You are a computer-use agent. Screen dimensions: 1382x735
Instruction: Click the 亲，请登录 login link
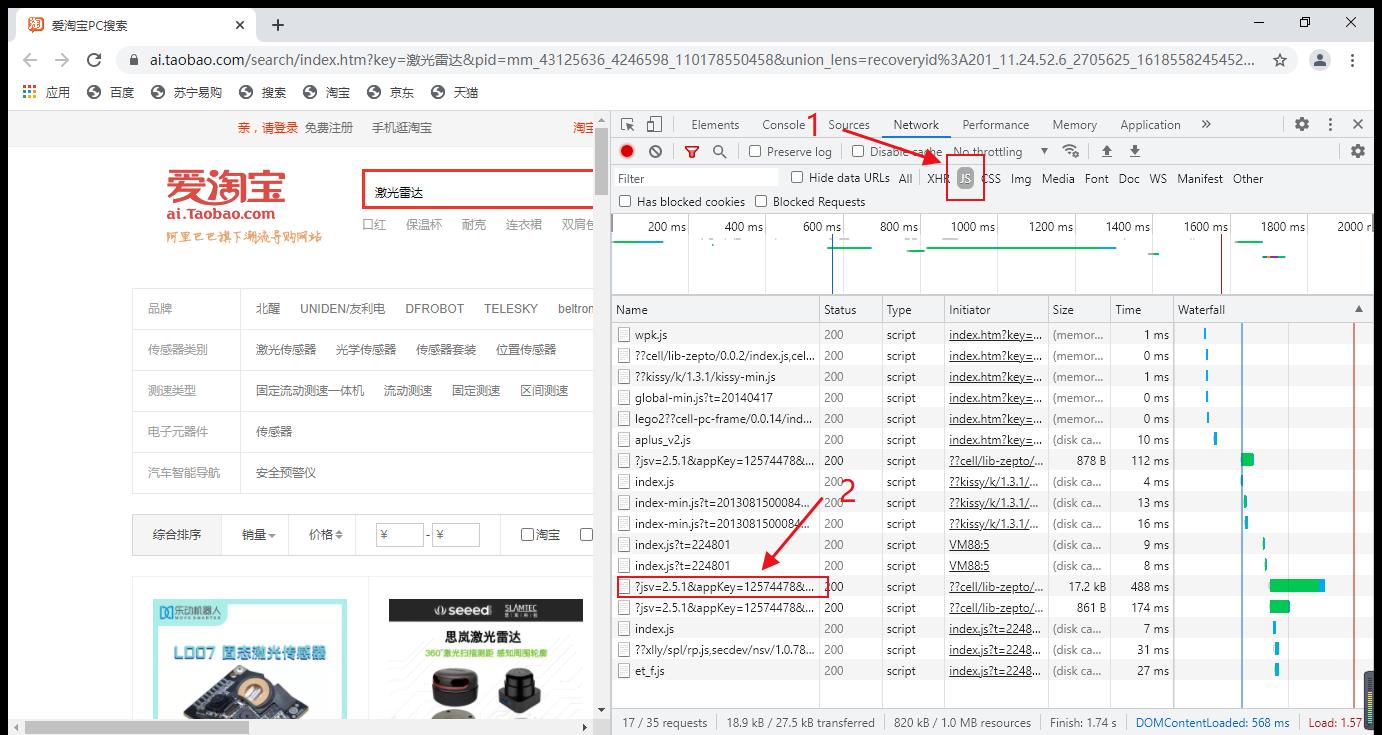268,128
